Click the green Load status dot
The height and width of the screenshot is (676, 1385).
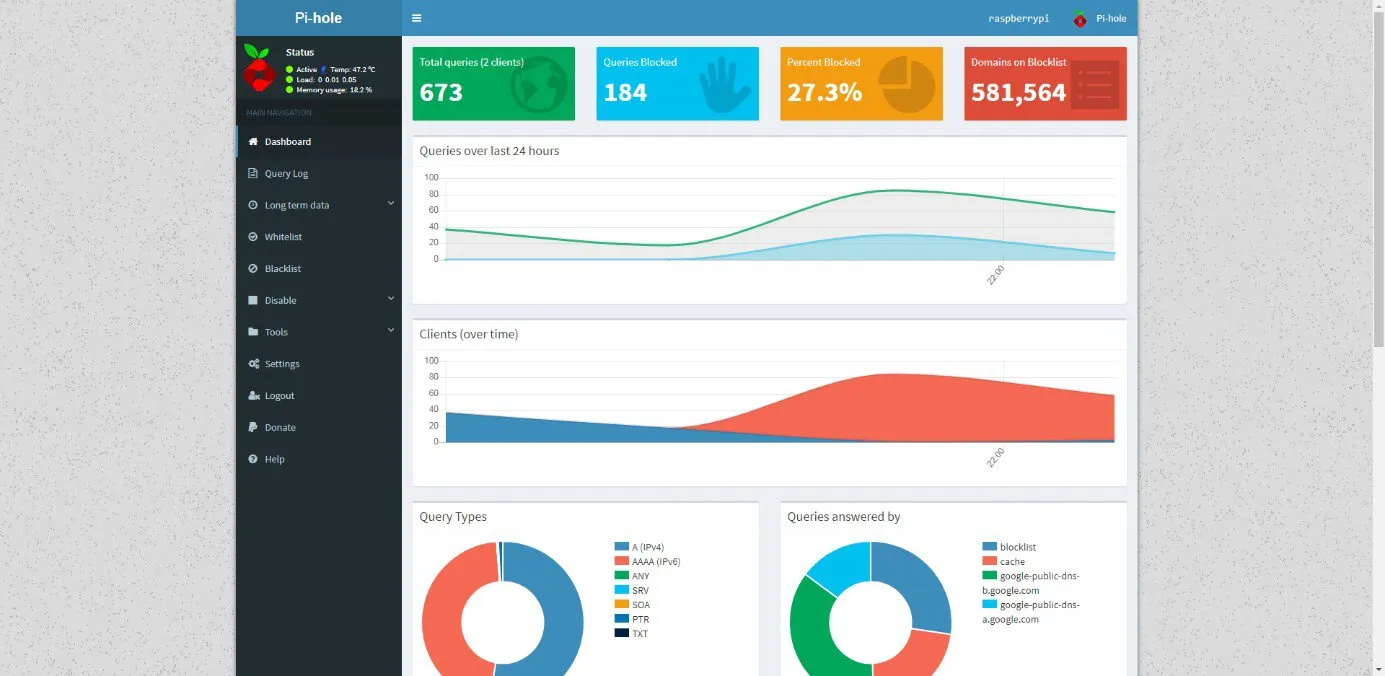[x=289, y=79]
